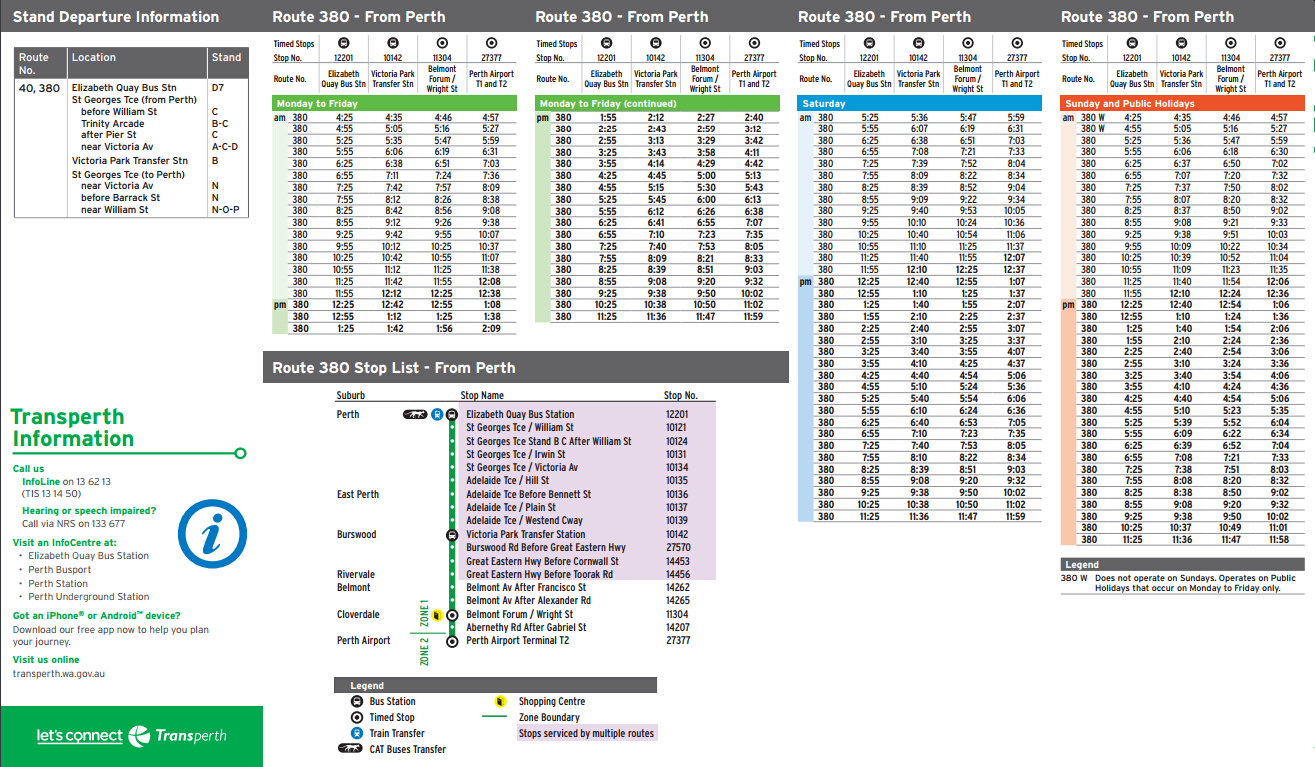
Task: Click timed stop marker beside Belmont Forum / Wright St stop
Action: pos(452,615)
